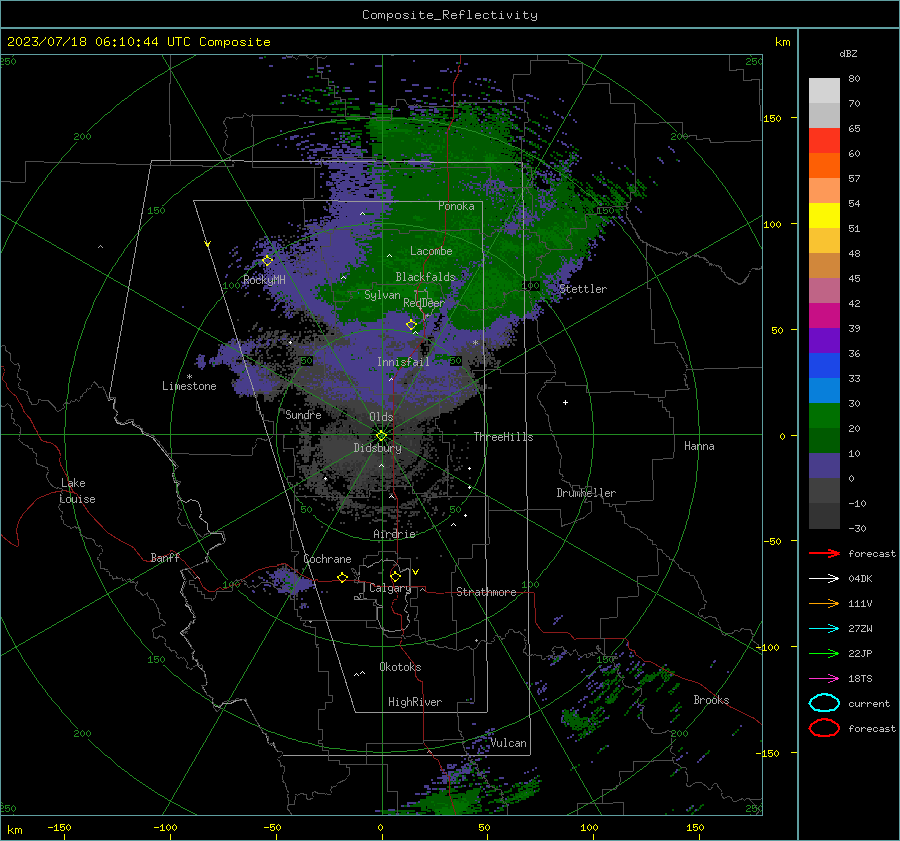The width and height of the screenshot is (900, 841).
Task: Click the Brooks label
Action: pos(711,700)
